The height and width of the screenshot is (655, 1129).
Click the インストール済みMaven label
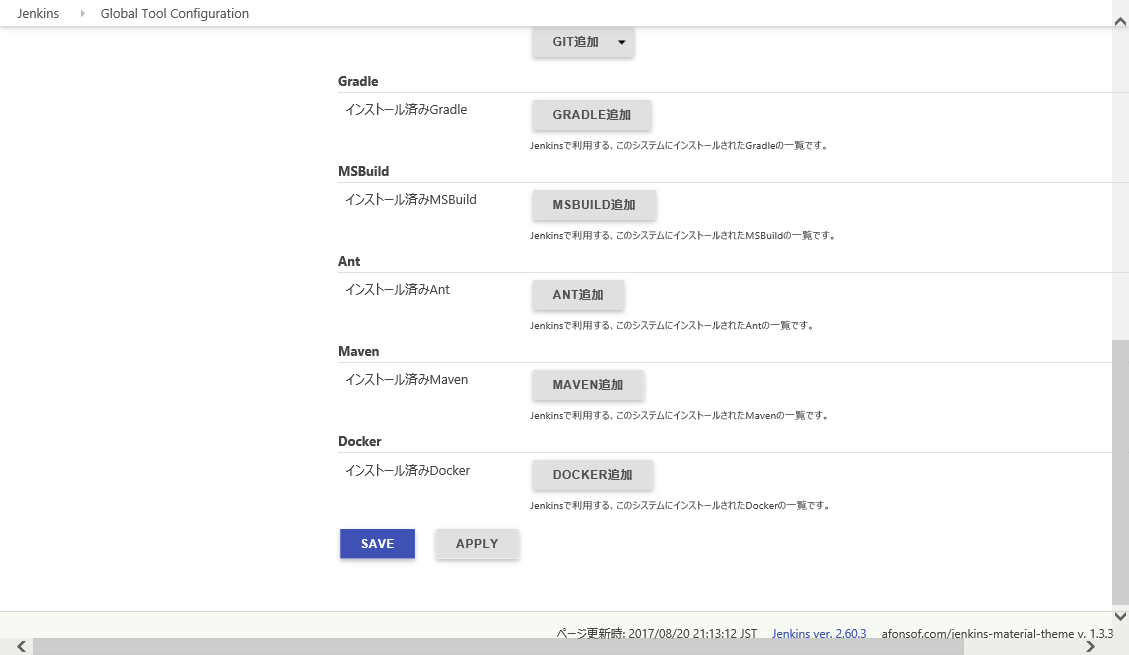[406, 379]
